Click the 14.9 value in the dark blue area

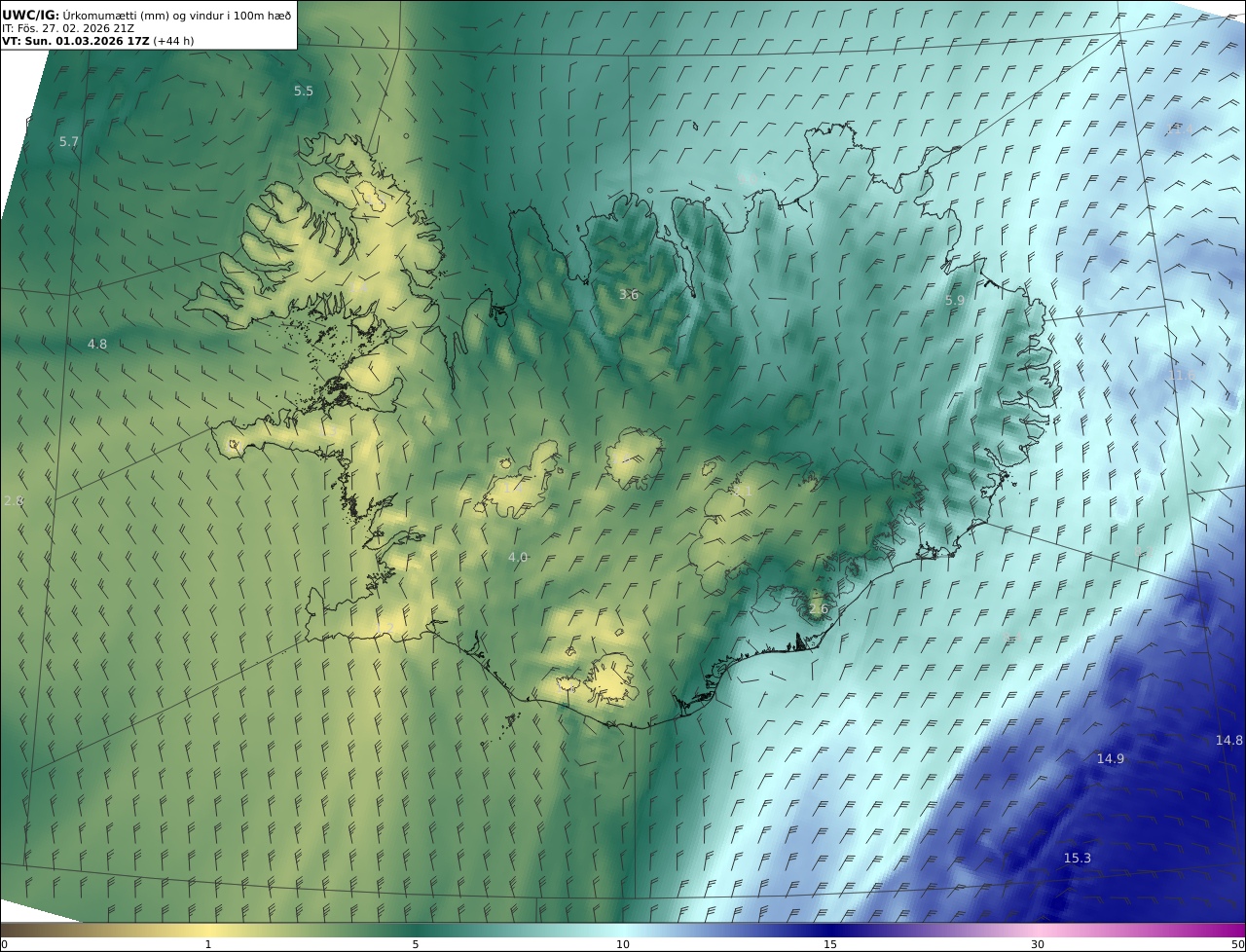pyautogui.click(x=1111, y=759)
